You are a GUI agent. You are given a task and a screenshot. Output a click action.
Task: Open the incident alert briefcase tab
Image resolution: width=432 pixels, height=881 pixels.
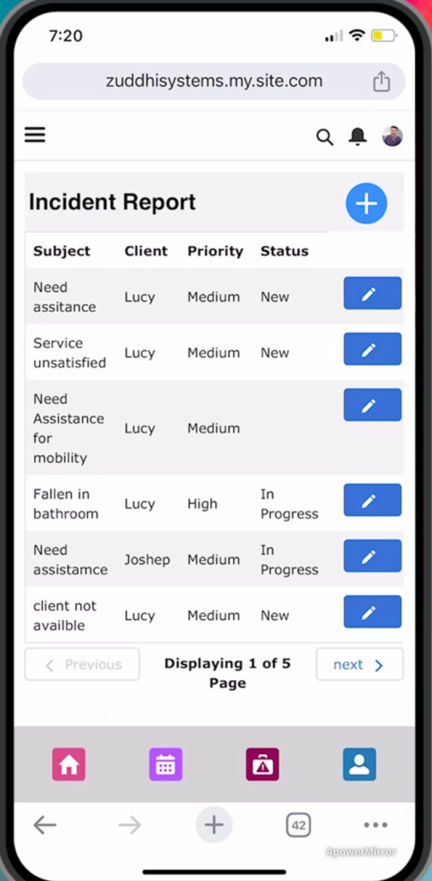[x=262, y=765]
